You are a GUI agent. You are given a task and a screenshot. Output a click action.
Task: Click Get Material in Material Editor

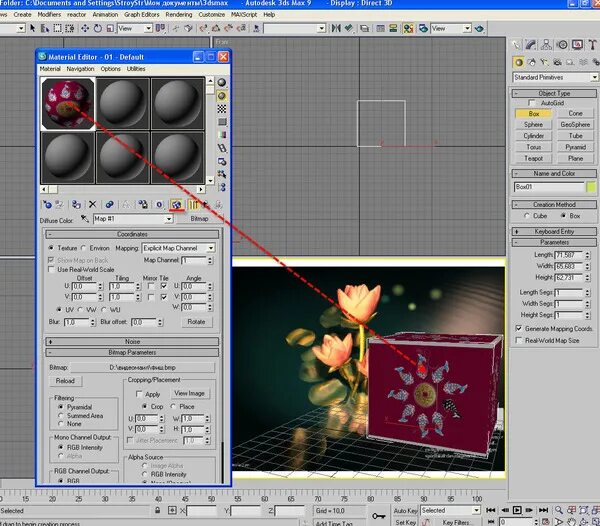point(47,205)
